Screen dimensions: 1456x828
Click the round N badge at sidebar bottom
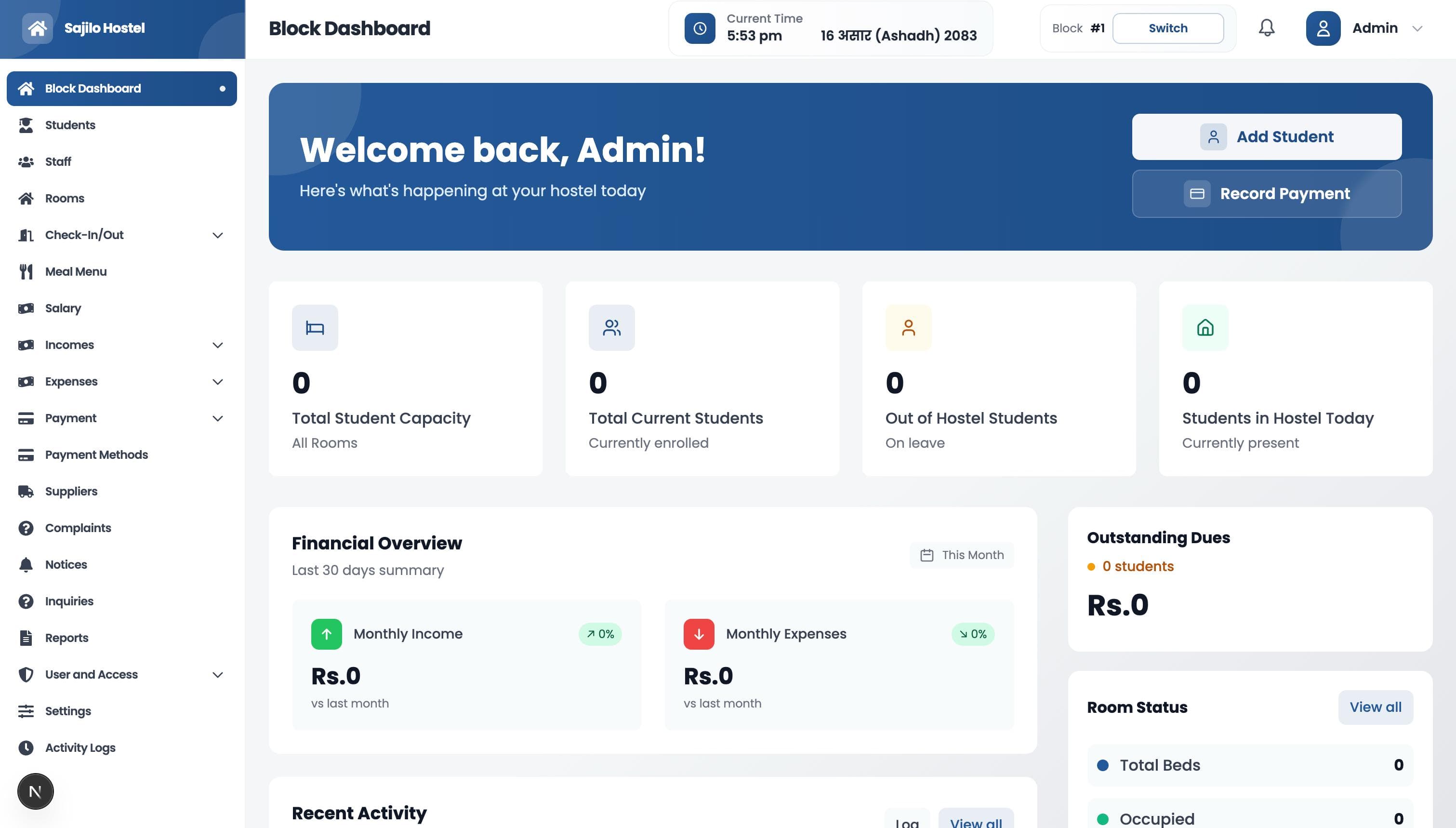[x=35, y=791]
